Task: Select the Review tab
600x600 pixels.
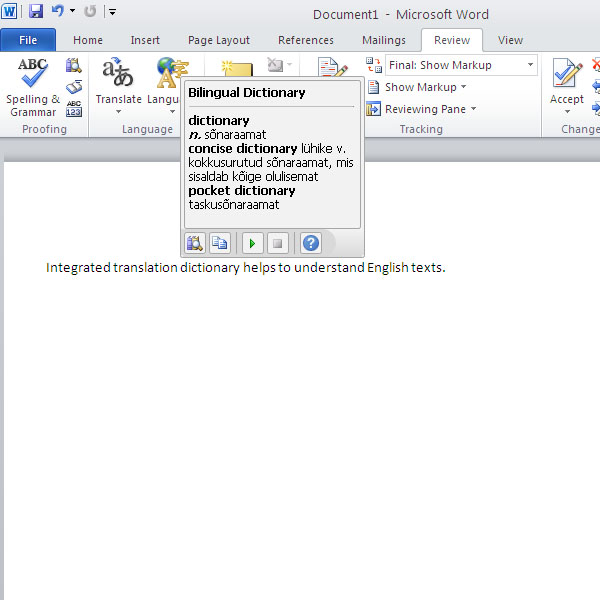Action: (x=452, y=40)
